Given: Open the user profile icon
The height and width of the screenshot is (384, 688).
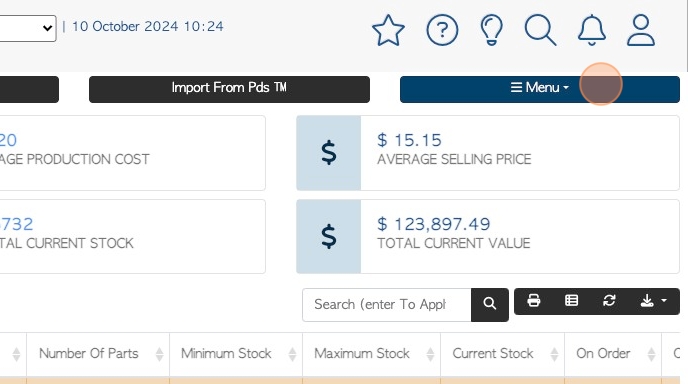Looking at the screenshot, I should coord(641,30).
